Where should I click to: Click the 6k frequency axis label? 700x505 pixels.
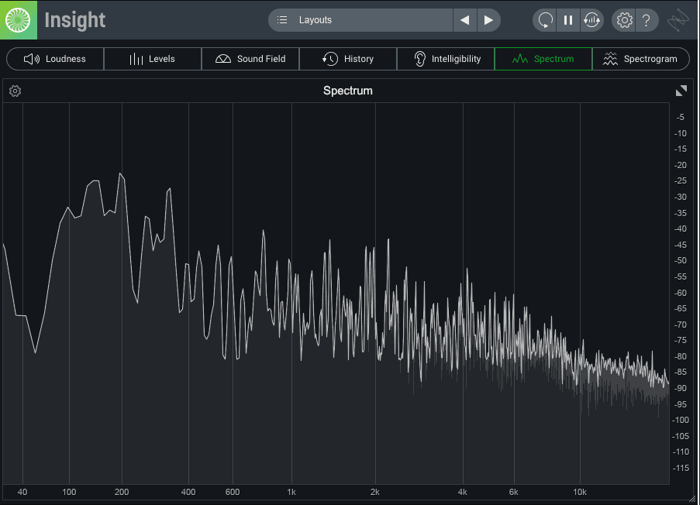[513, 492]
